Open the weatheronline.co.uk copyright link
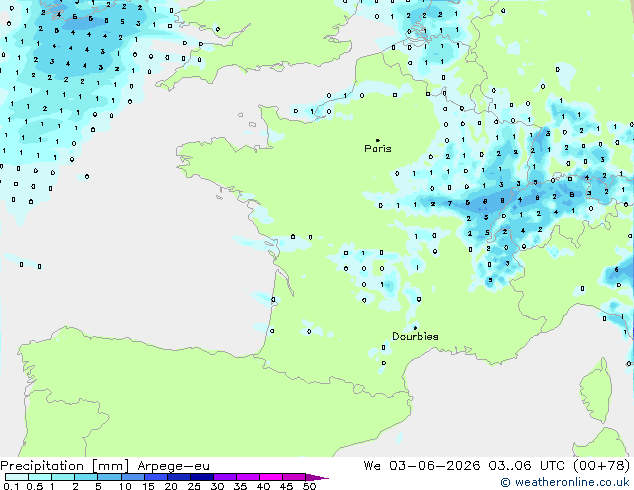The width and height of the screenshot is (634, 490). coord(565,482)
